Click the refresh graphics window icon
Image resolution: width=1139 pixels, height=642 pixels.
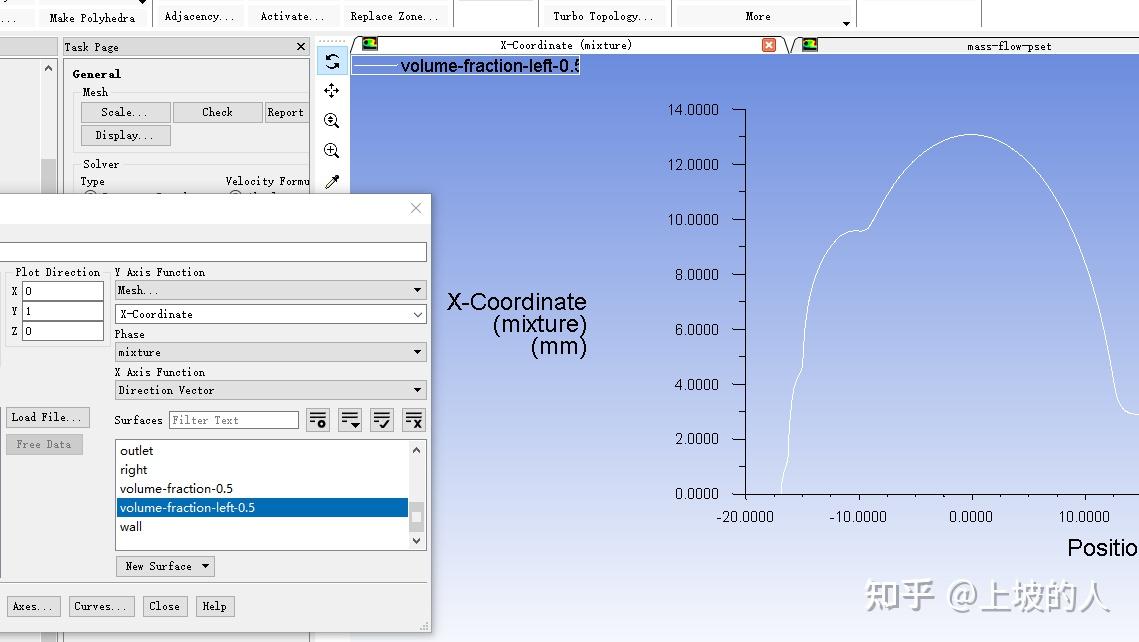[x=332, y=61]
